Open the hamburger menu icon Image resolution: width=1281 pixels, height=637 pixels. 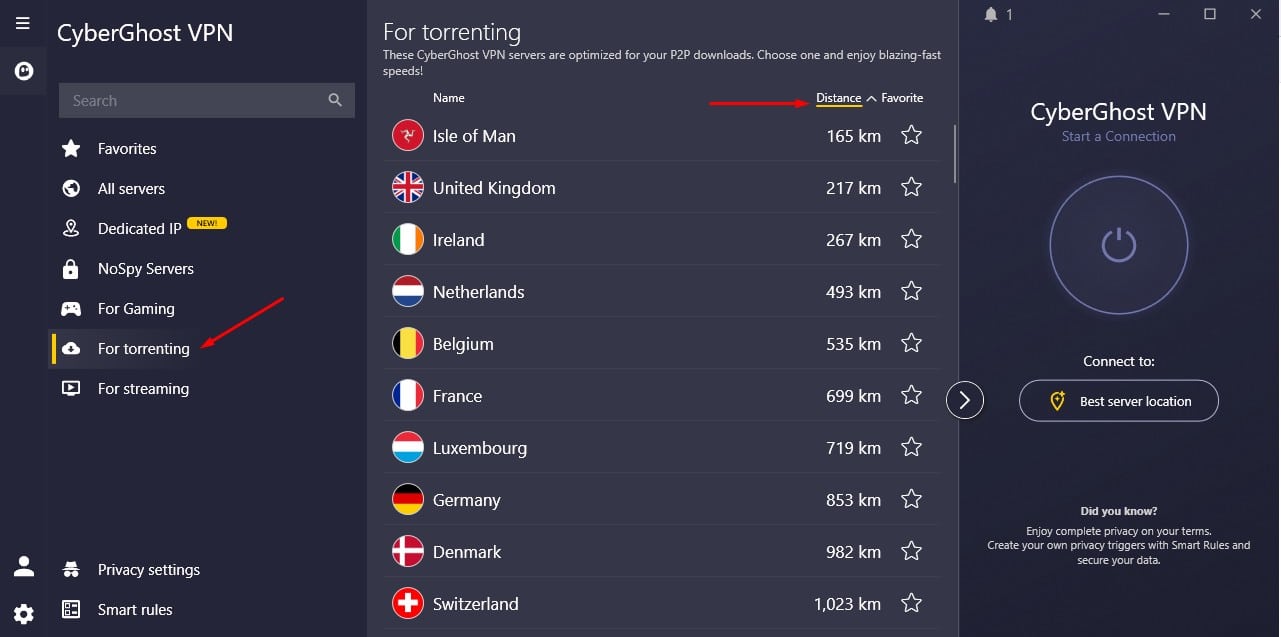coord(23,23)
